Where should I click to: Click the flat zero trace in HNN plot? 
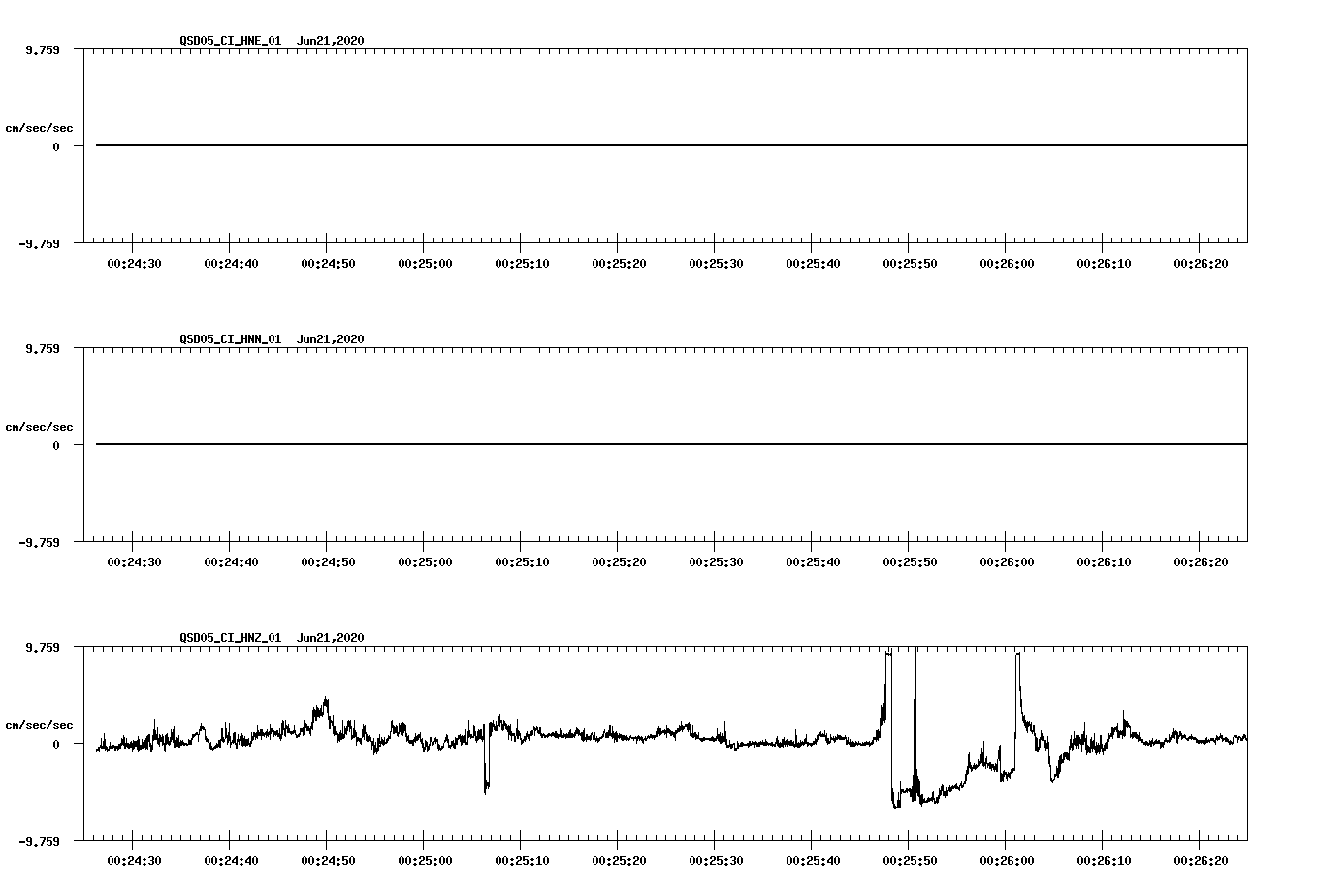click(671, 444)
